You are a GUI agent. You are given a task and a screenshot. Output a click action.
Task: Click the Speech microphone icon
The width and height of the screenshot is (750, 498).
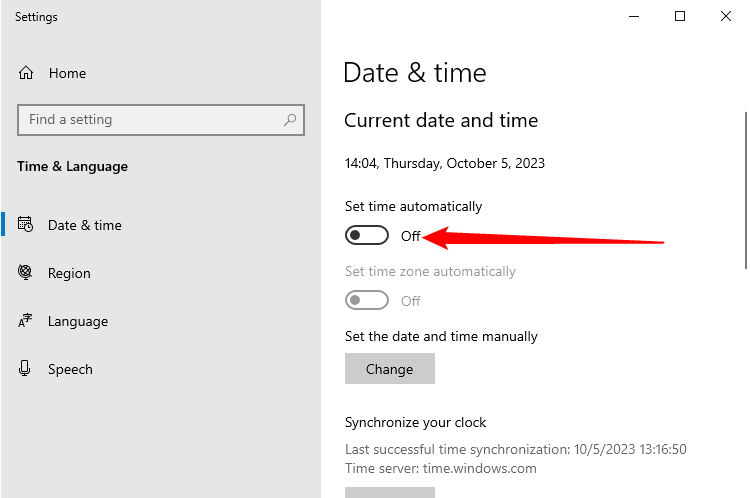pyautogui.click(x=26, y=369)
